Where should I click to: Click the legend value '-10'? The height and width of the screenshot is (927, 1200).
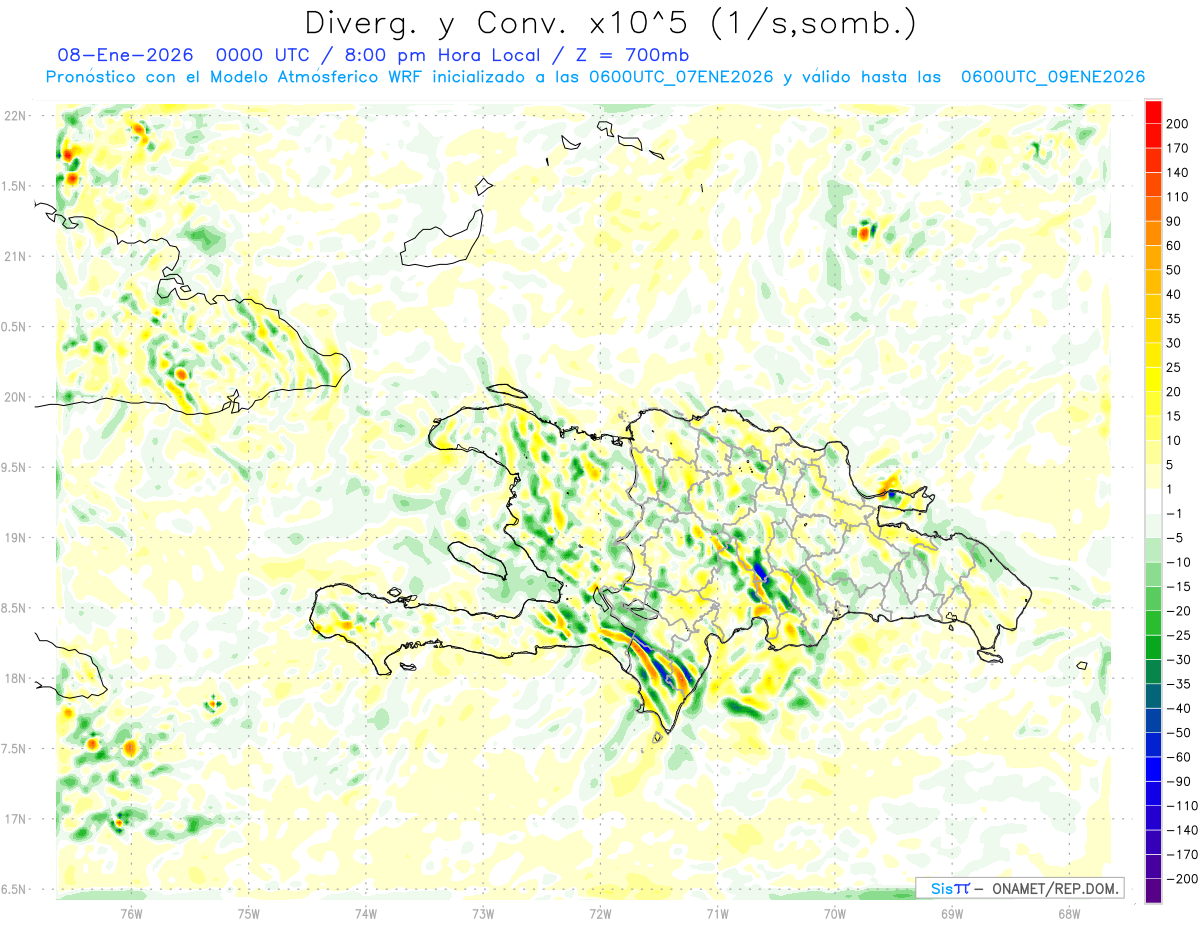click(1179, 562)
